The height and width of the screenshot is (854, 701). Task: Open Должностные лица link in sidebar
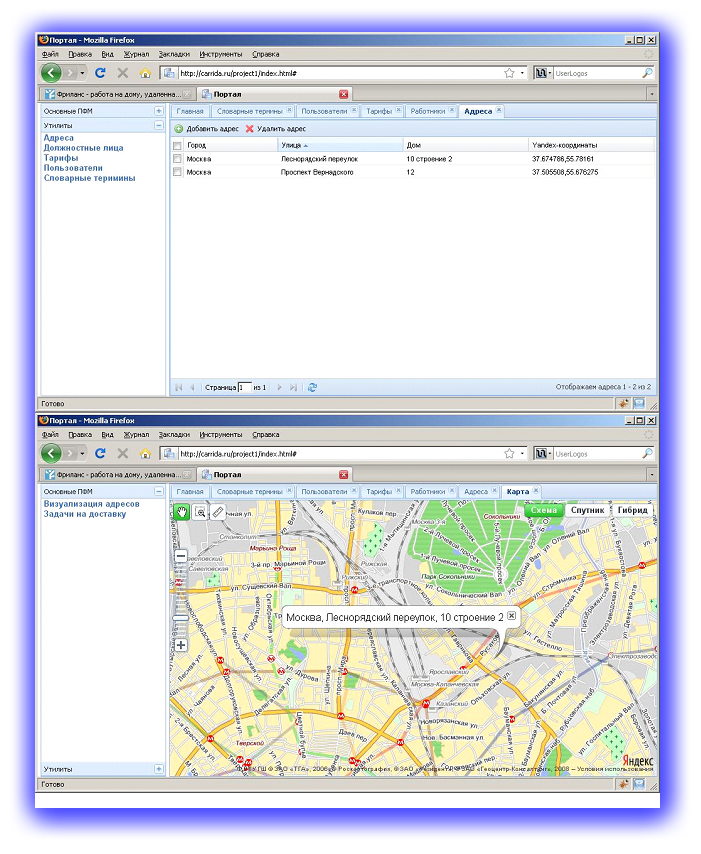83,148
